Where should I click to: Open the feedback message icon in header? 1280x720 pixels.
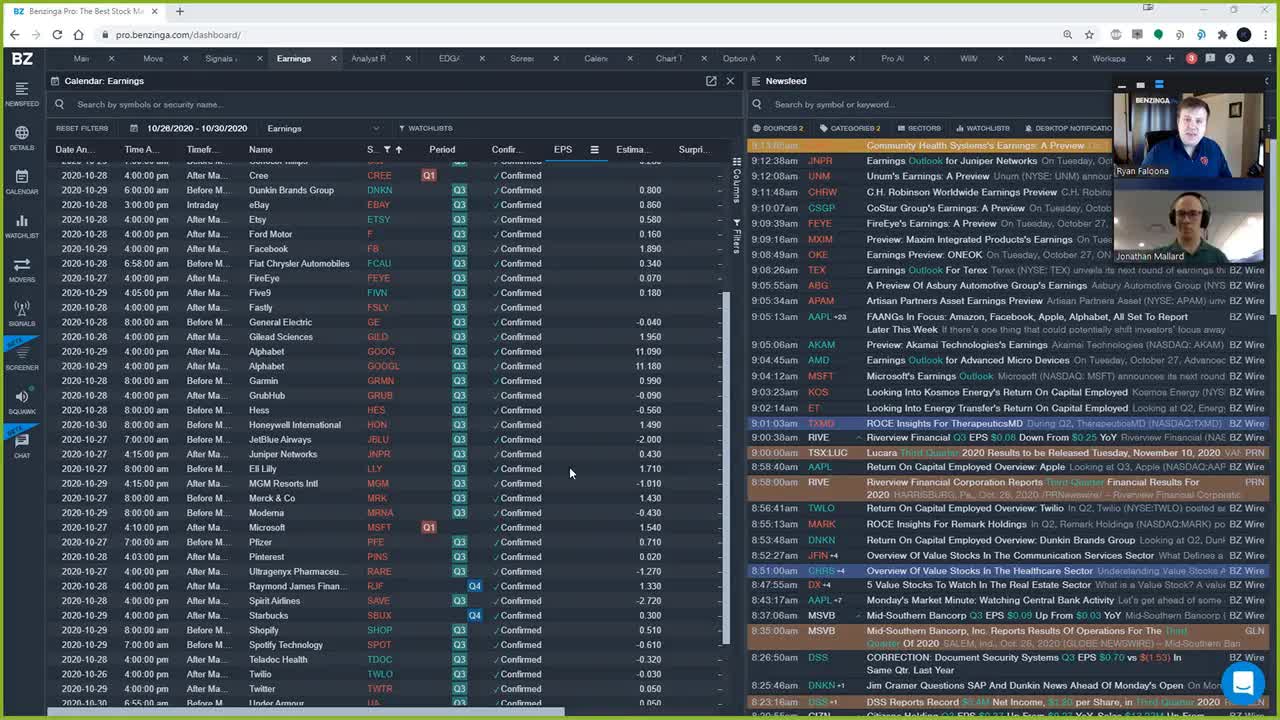(1211, 59)
